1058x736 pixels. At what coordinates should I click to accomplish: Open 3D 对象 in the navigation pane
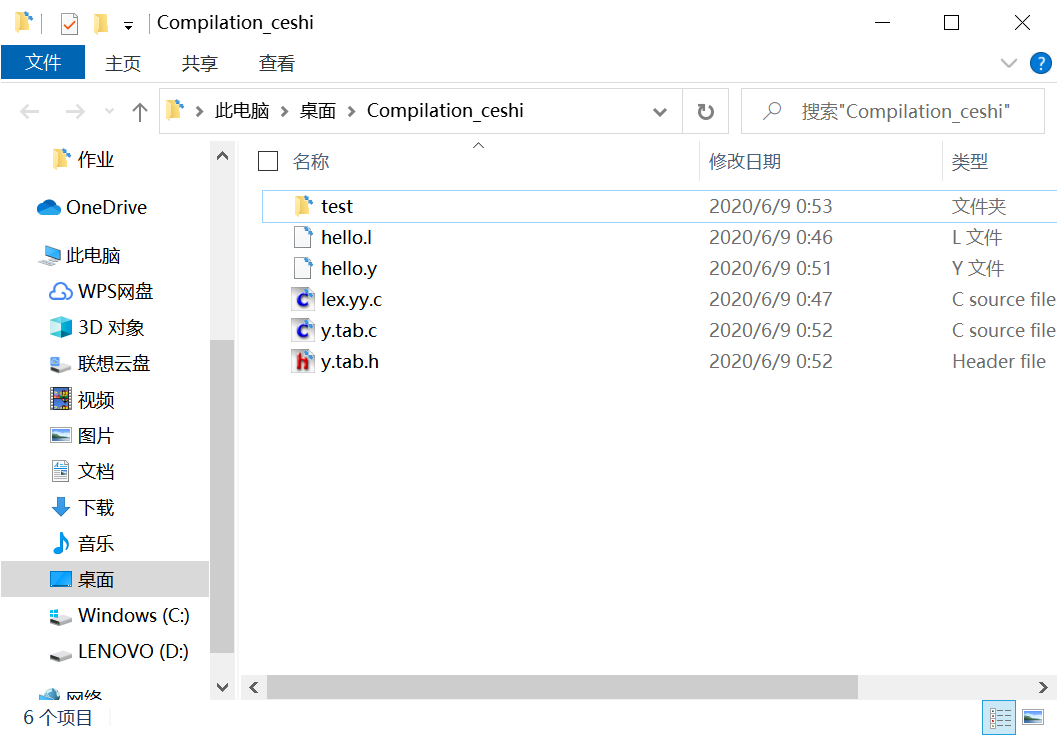[97, 327]
